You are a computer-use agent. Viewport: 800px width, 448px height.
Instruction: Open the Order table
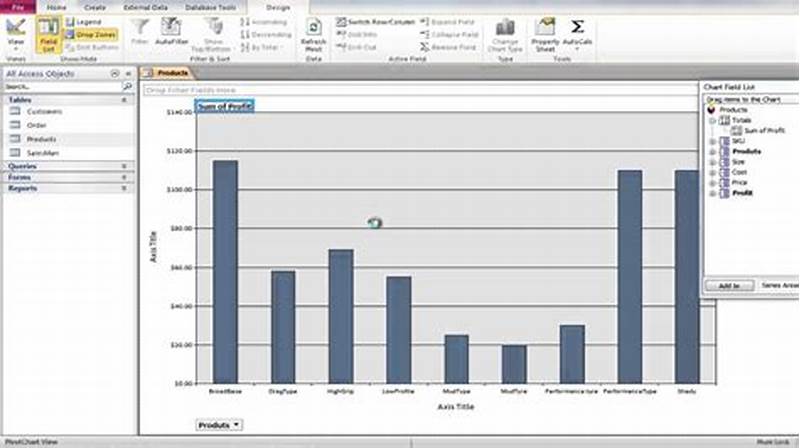37,125
